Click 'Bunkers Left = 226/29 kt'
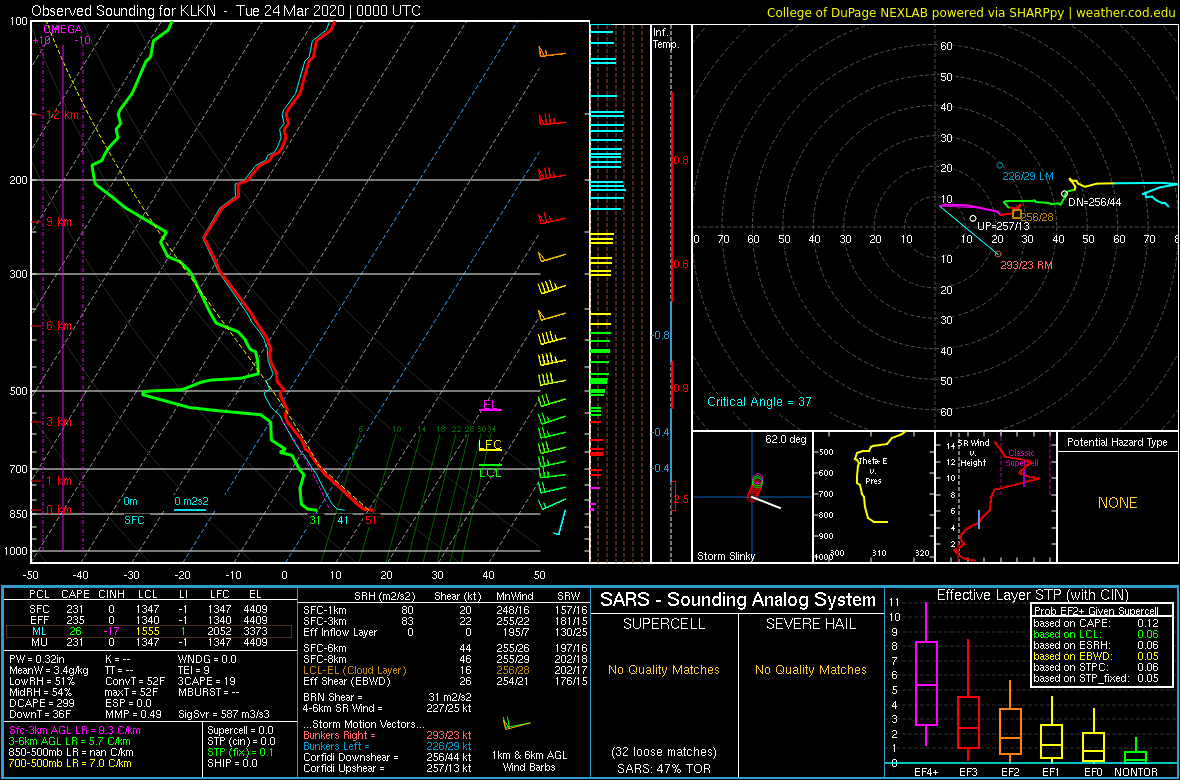This screenshot has width=1180, height=780. click(387, 745)
